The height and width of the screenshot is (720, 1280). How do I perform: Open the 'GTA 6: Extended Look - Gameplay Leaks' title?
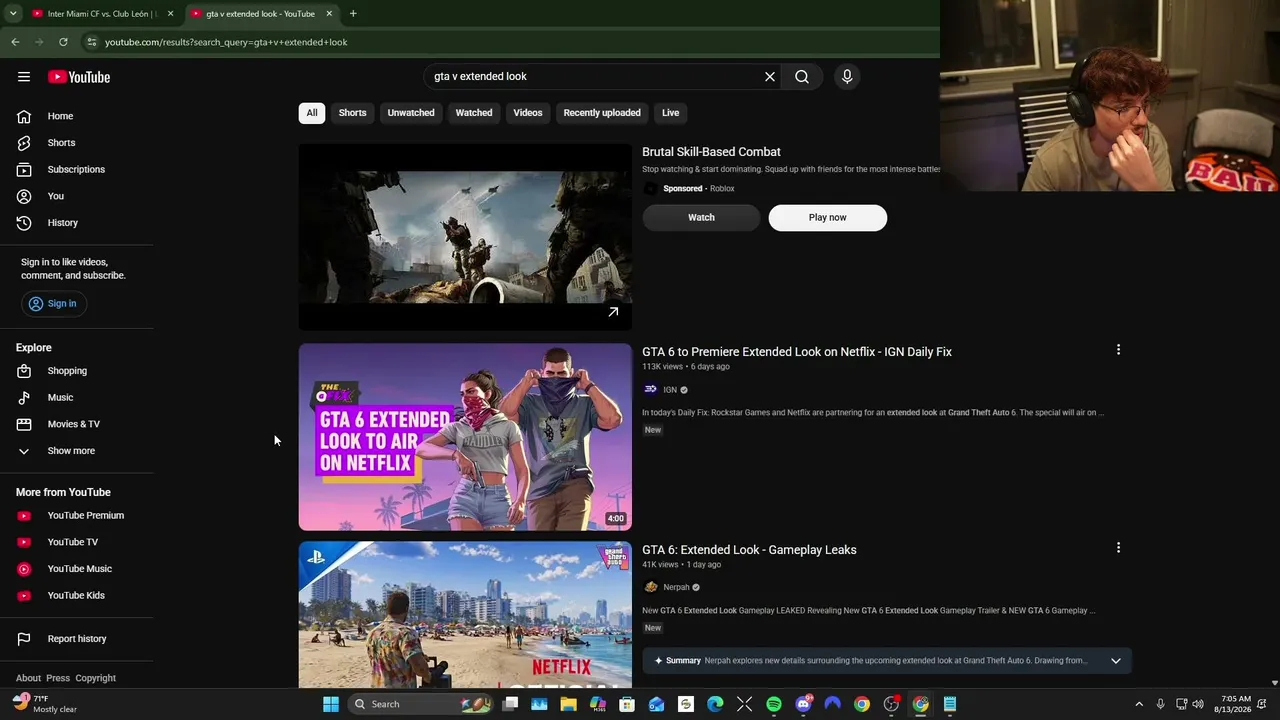point(749,550)
